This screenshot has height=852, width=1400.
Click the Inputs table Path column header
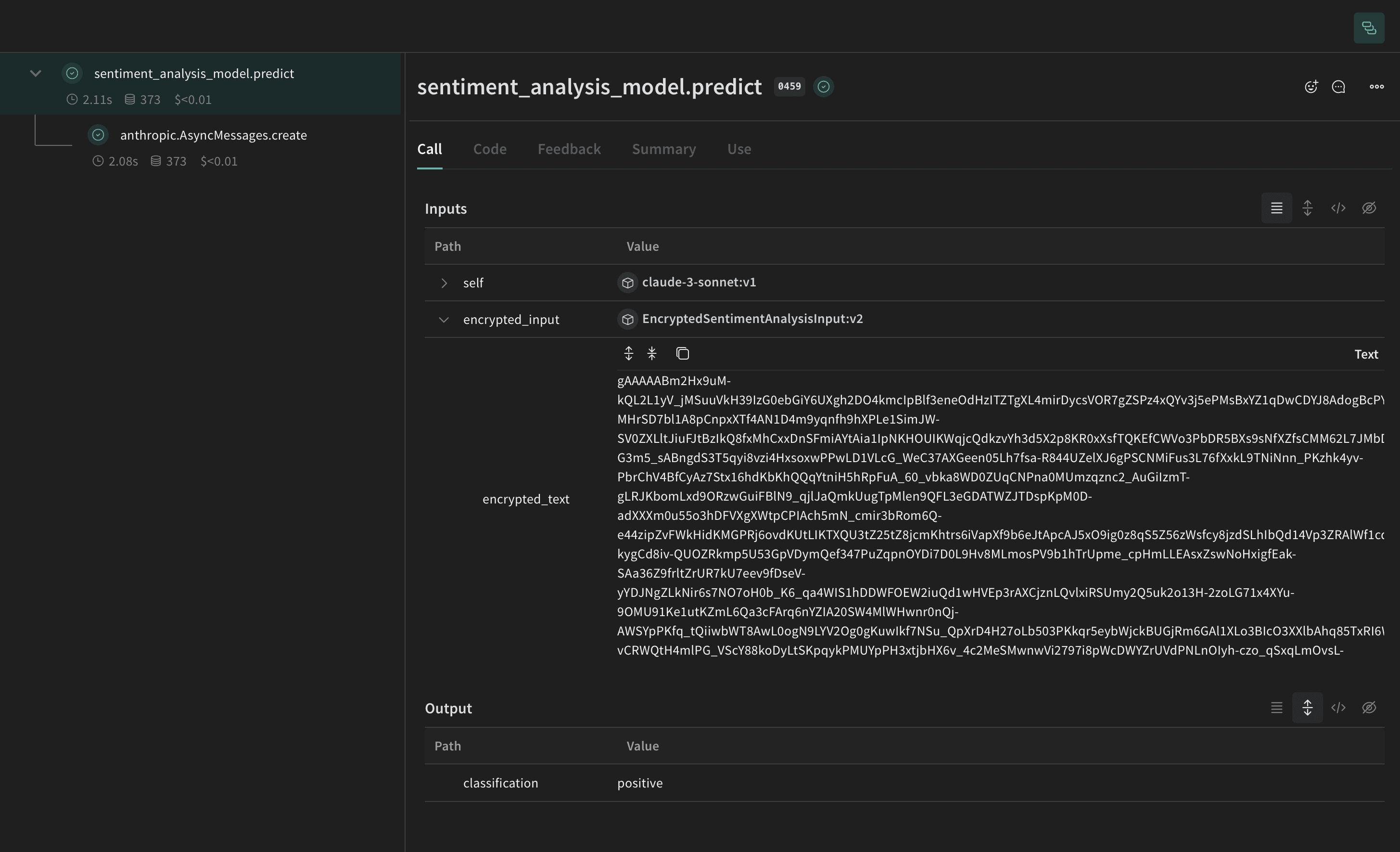448,246
